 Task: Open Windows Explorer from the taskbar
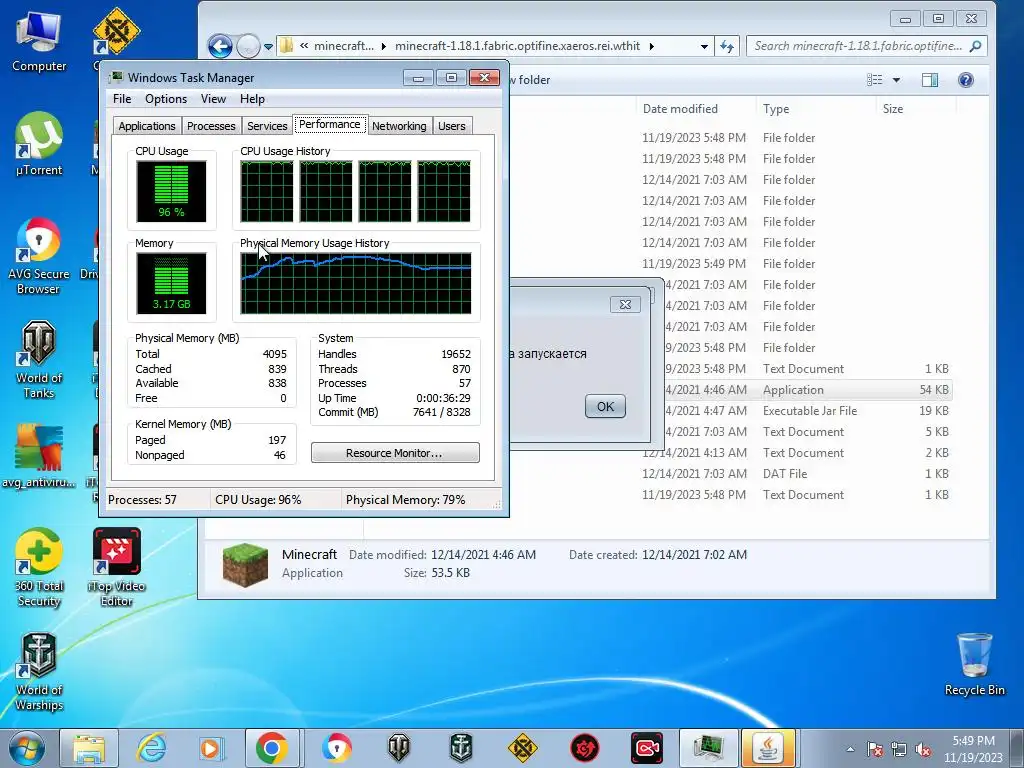click(x=89, y=748)
